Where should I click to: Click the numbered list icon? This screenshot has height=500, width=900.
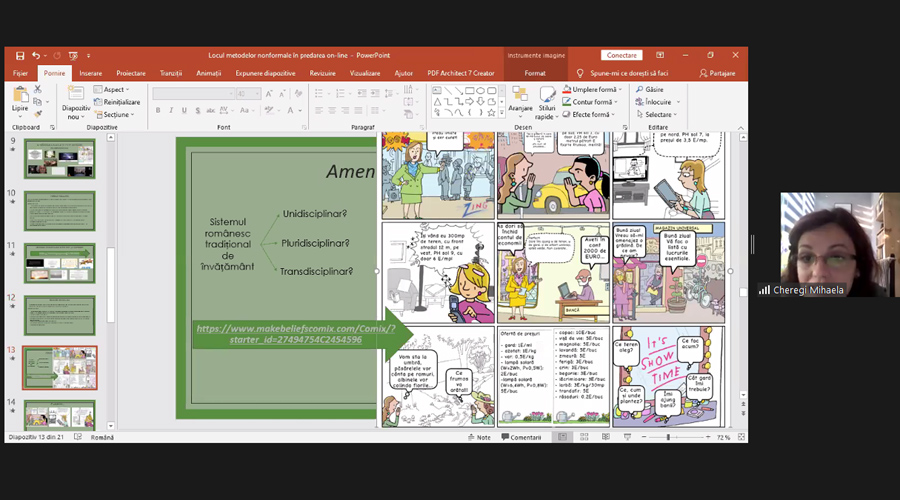click(x=340, y=94)
